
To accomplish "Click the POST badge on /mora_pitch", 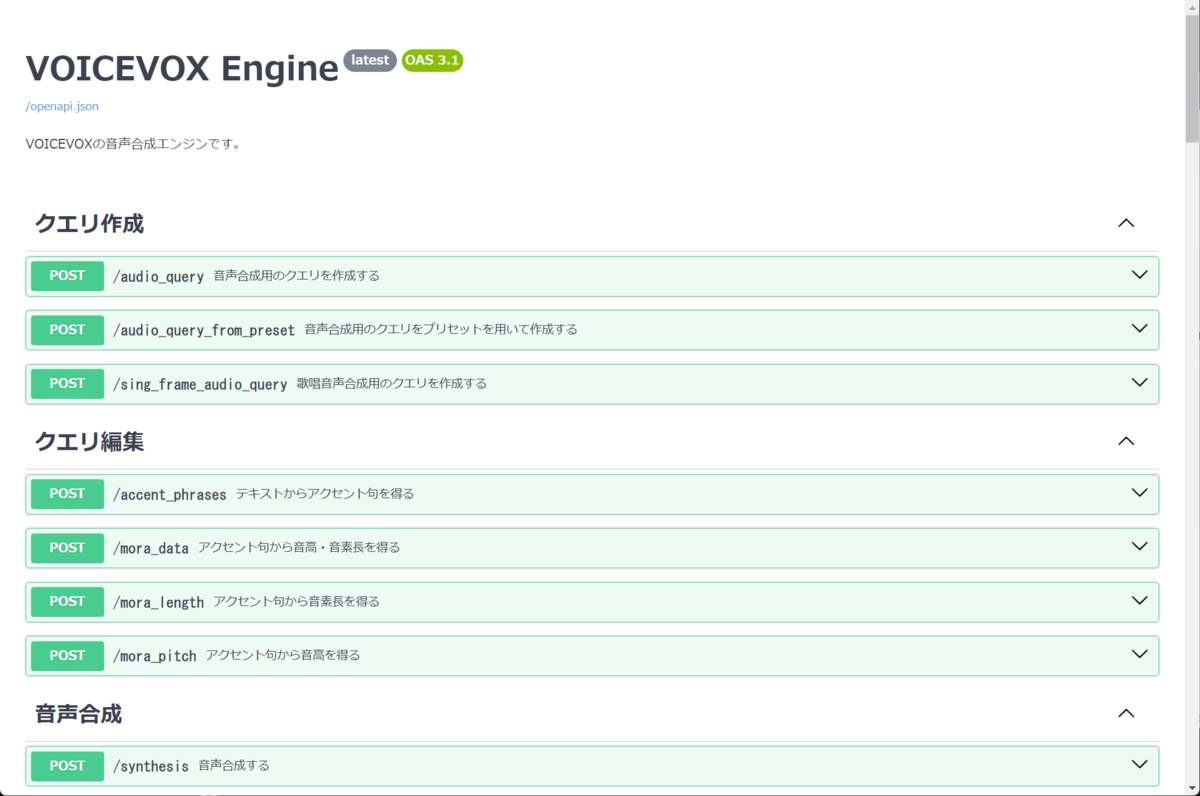I will (x=66, y=655).
